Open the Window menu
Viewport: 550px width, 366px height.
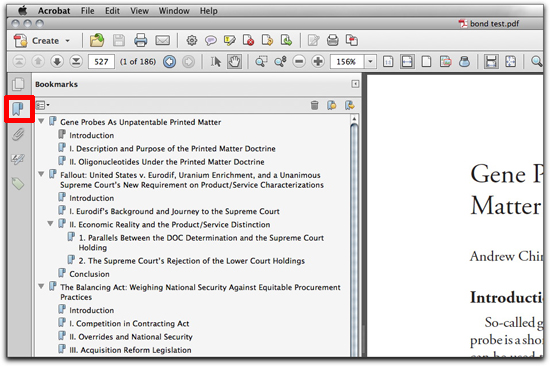(x=174, y=11)
